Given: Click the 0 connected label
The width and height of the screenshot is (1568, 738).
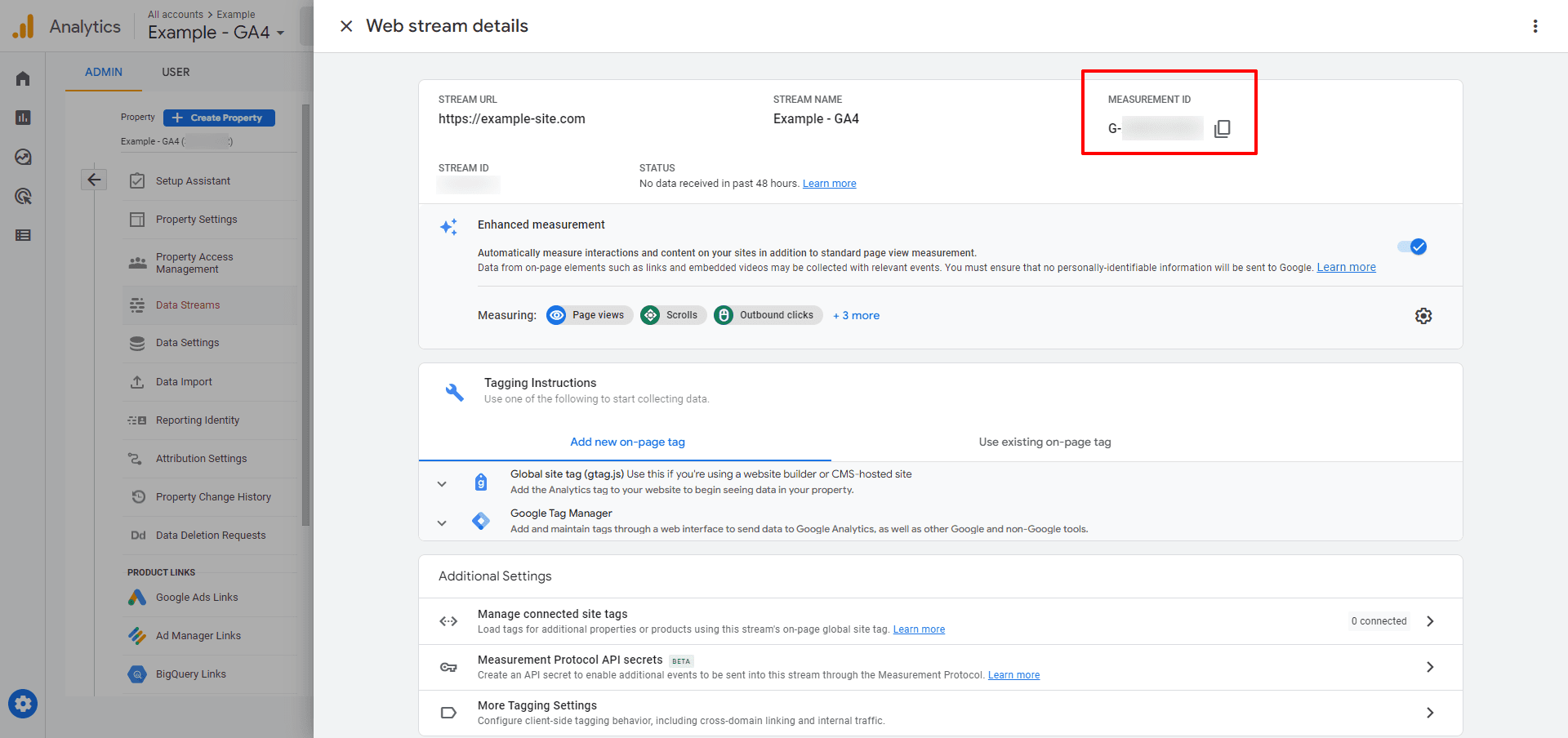Looking at the screenshot, I should click(x=1379, y=621).
